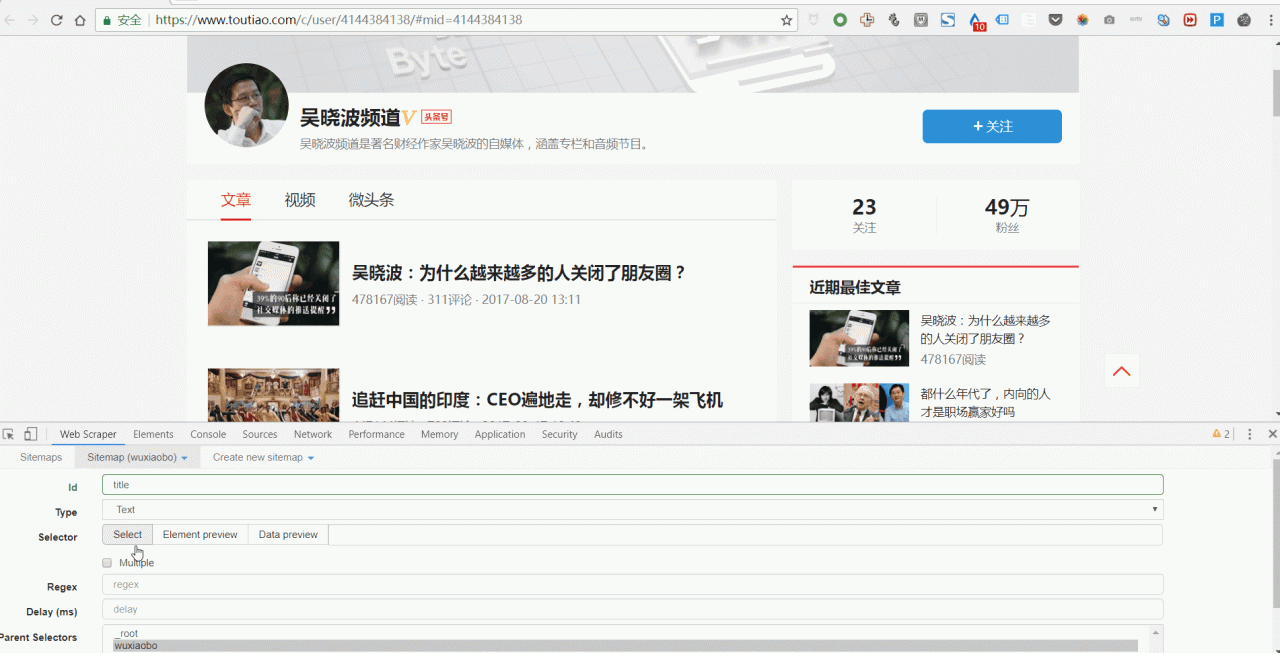The image size is (1280, 653).
Task: Click the browser address bar URL
Action: point(339,20)
